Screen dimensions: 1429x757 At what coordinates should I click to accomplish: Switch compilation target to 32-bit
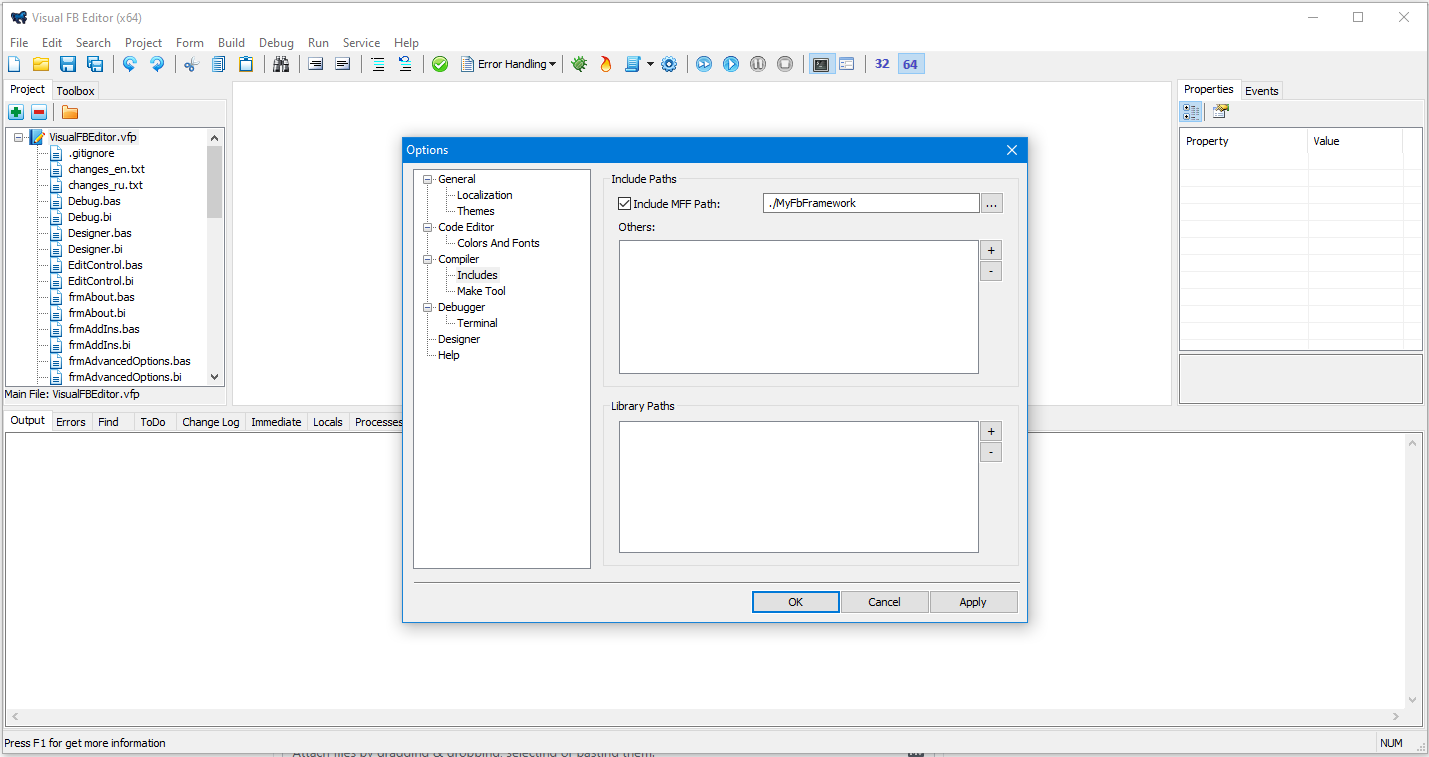coord(881,63)
